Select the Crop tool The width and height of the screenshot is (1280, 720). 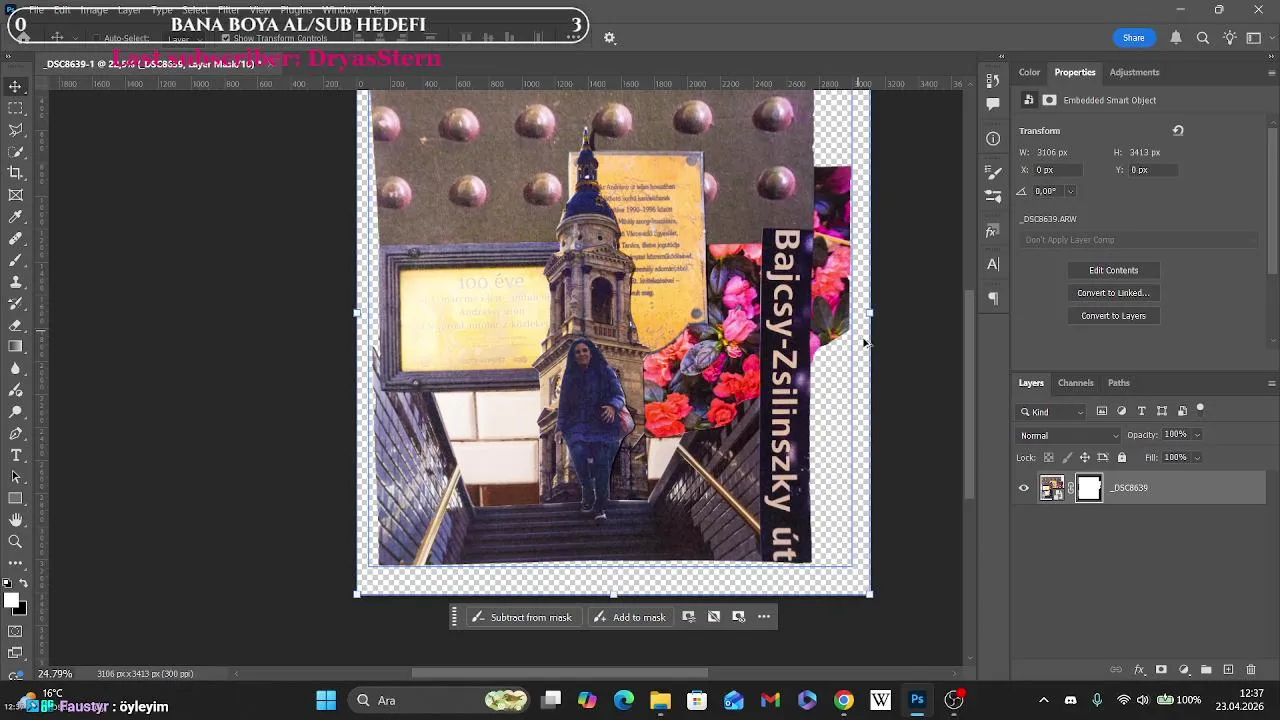point(15,173)
